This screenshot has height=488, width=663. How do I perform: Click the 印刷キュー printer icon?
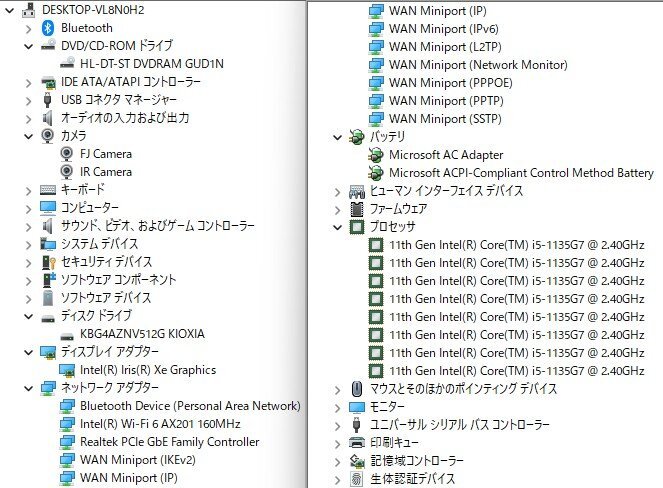coord(357,442)
